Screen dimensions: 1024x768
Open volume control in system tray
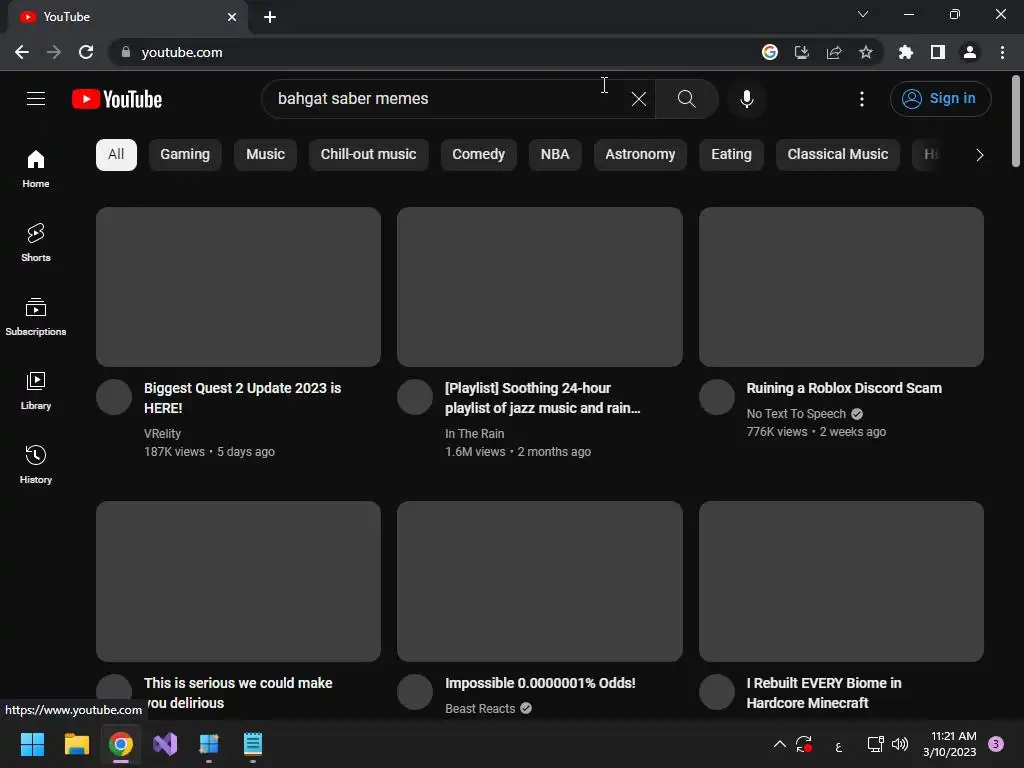point(900,744)
